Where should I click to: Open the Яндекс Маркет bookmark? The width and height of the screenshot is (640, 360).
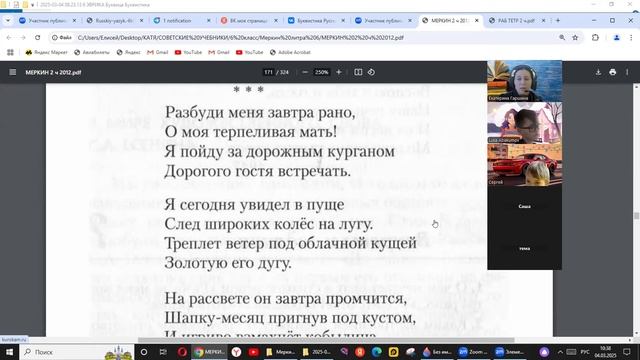tap(46, 52)
